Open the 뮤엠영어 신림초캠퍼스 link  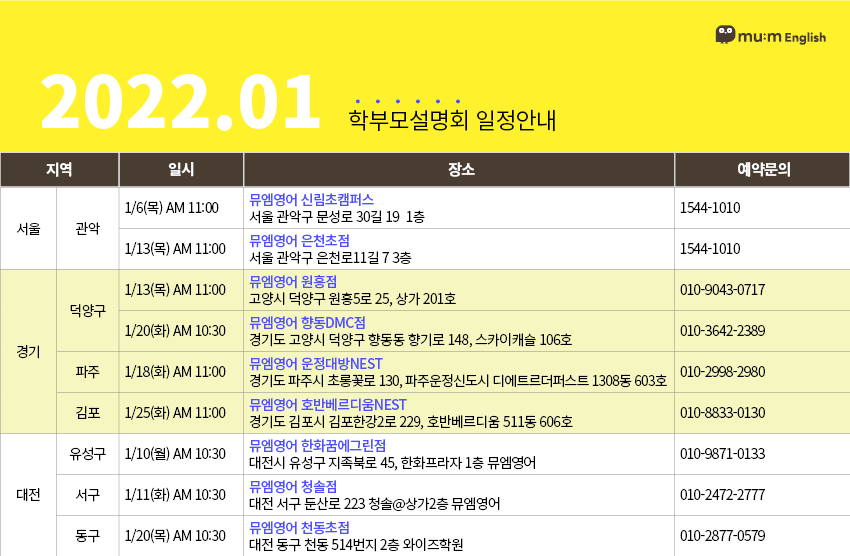coord(311,199)
